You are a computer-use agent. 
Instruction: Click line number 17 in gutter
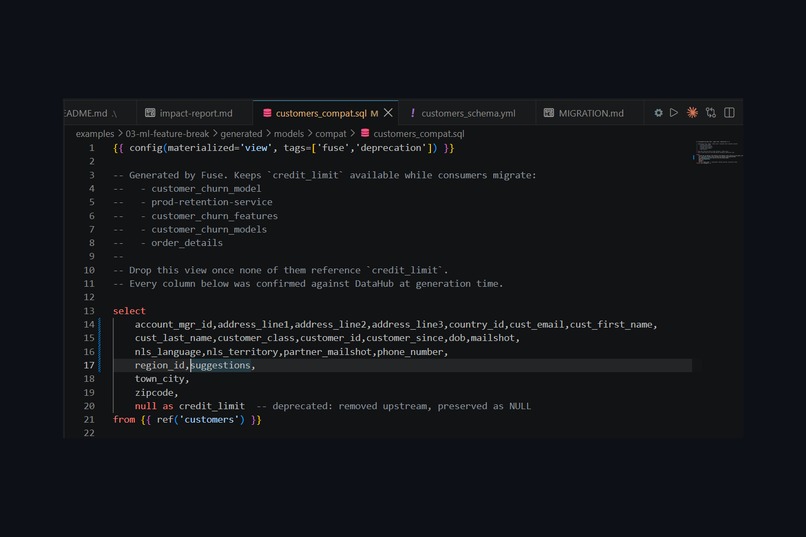(89, 365)
